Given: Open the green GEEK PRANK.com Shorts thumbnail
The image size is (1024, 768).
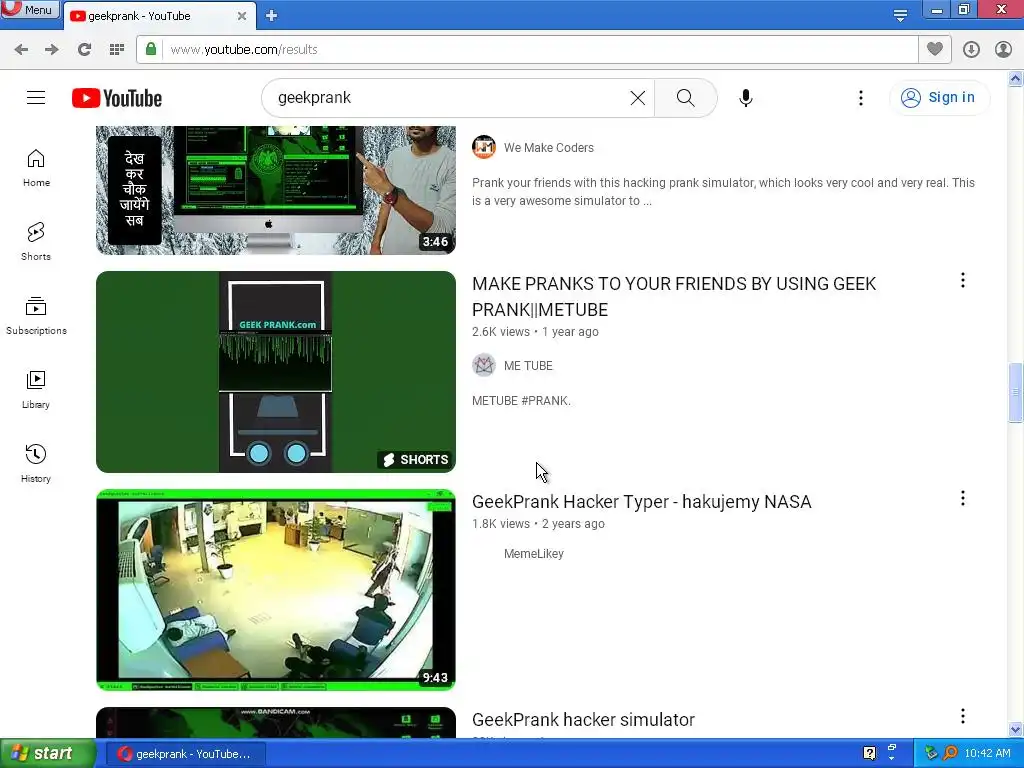Looking at the screenshot, I should click(276, 372).
